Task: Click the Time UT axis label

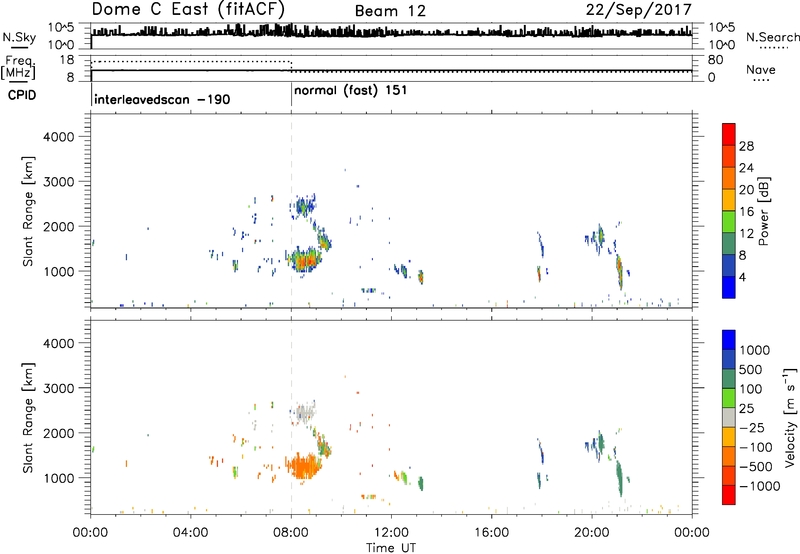Action: [x=391, y=548]
